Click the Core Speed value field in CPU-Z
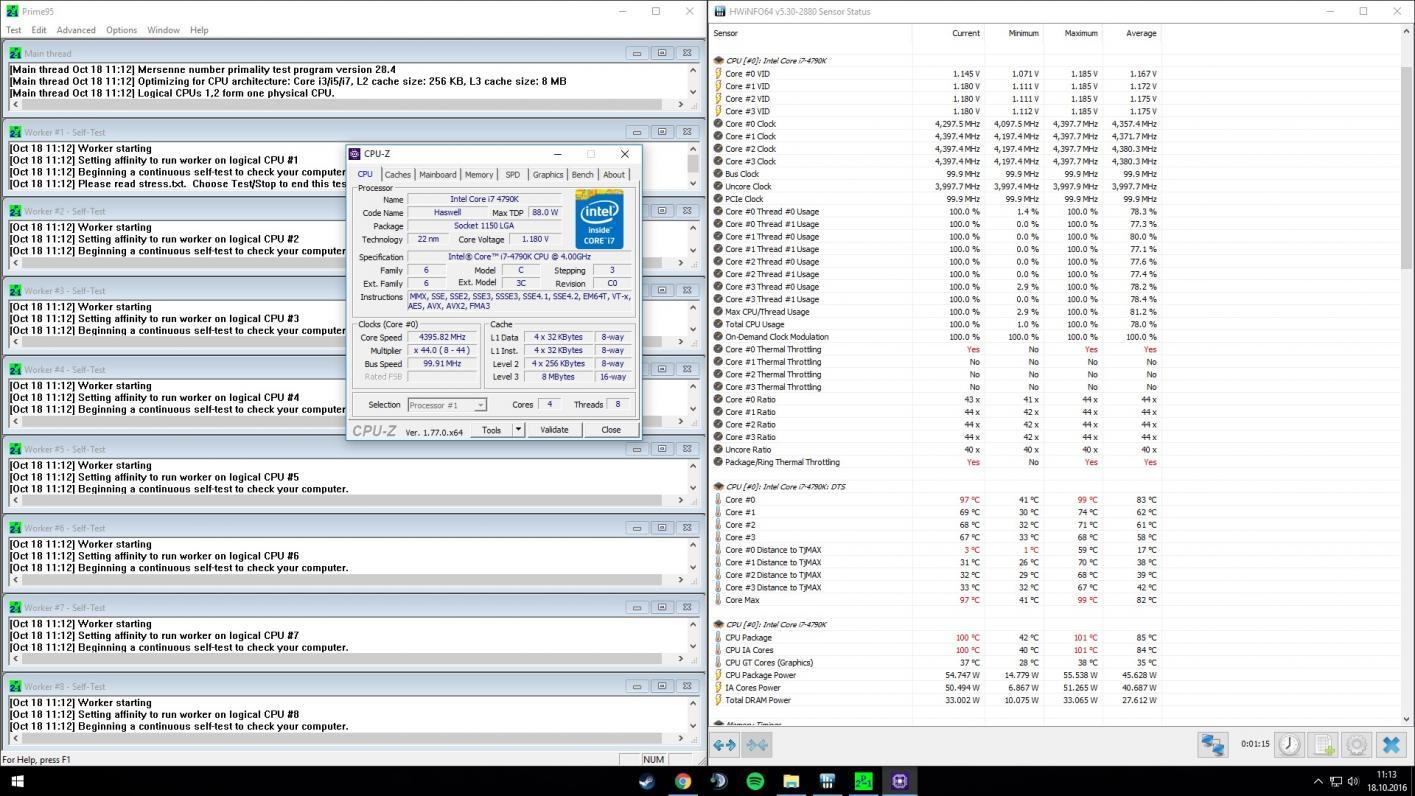 pos(441,338)
